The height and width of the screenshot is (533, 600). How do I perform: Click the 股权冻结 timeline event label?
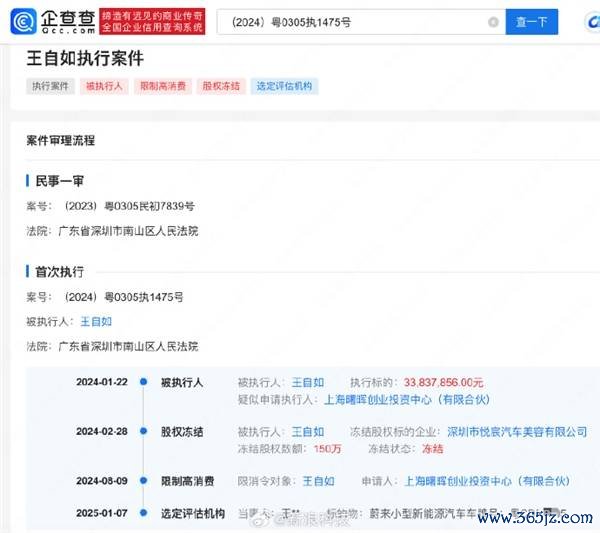[x=182, y=432]
